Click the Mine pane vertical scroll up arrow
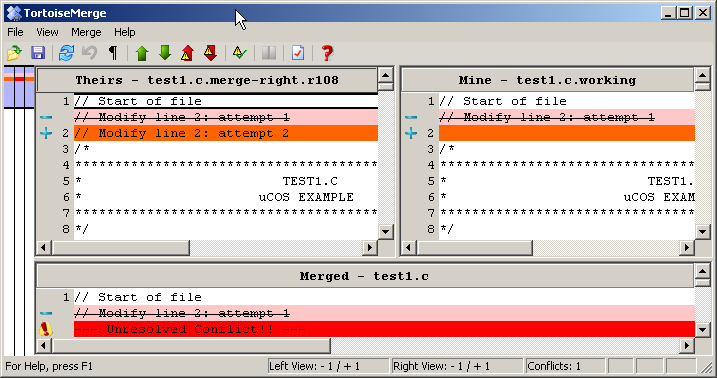 pos(702,75)
